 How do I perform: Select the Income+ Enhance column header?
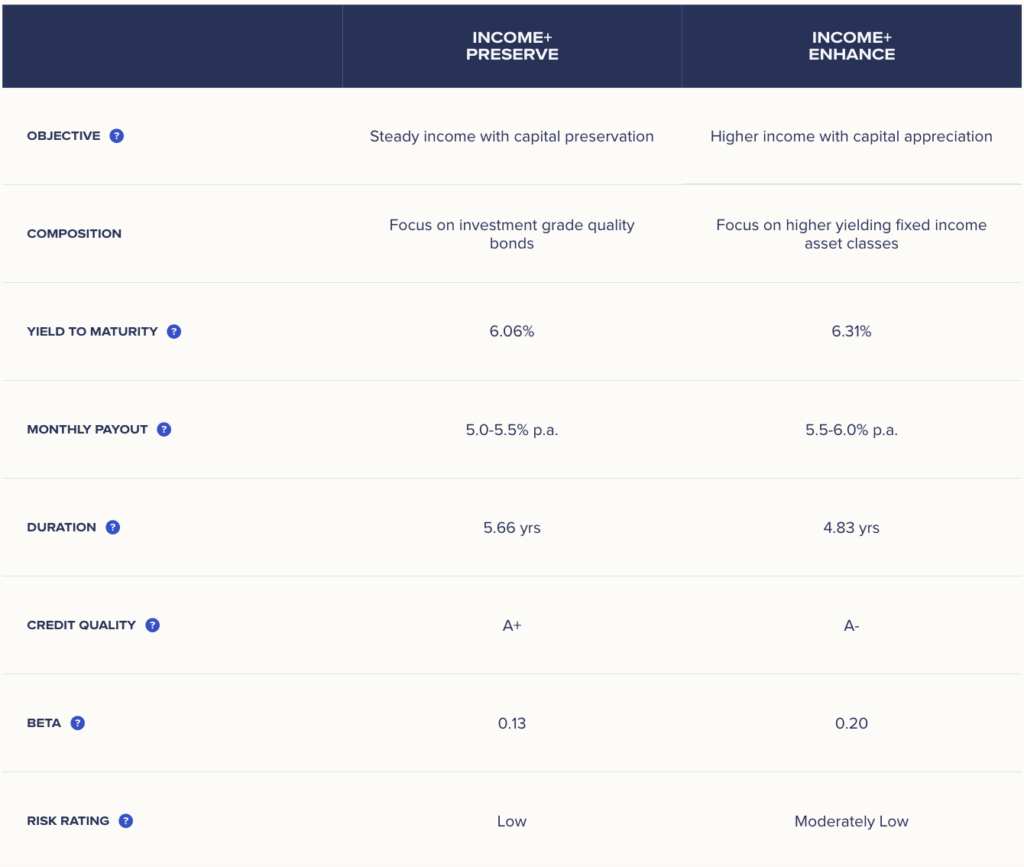pos(852,46)
